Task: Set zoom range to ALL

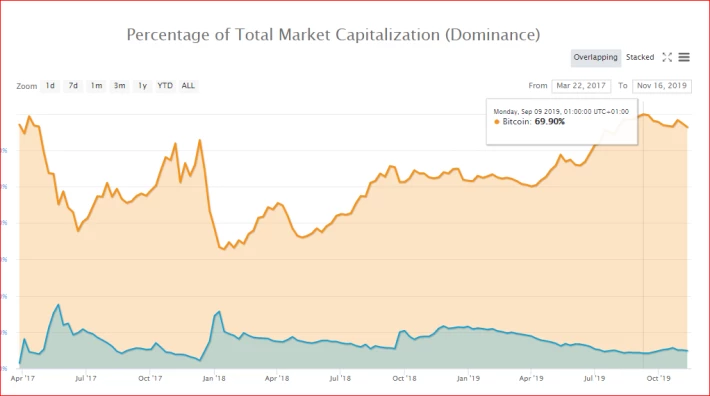Action: click(x=188, y=86)
